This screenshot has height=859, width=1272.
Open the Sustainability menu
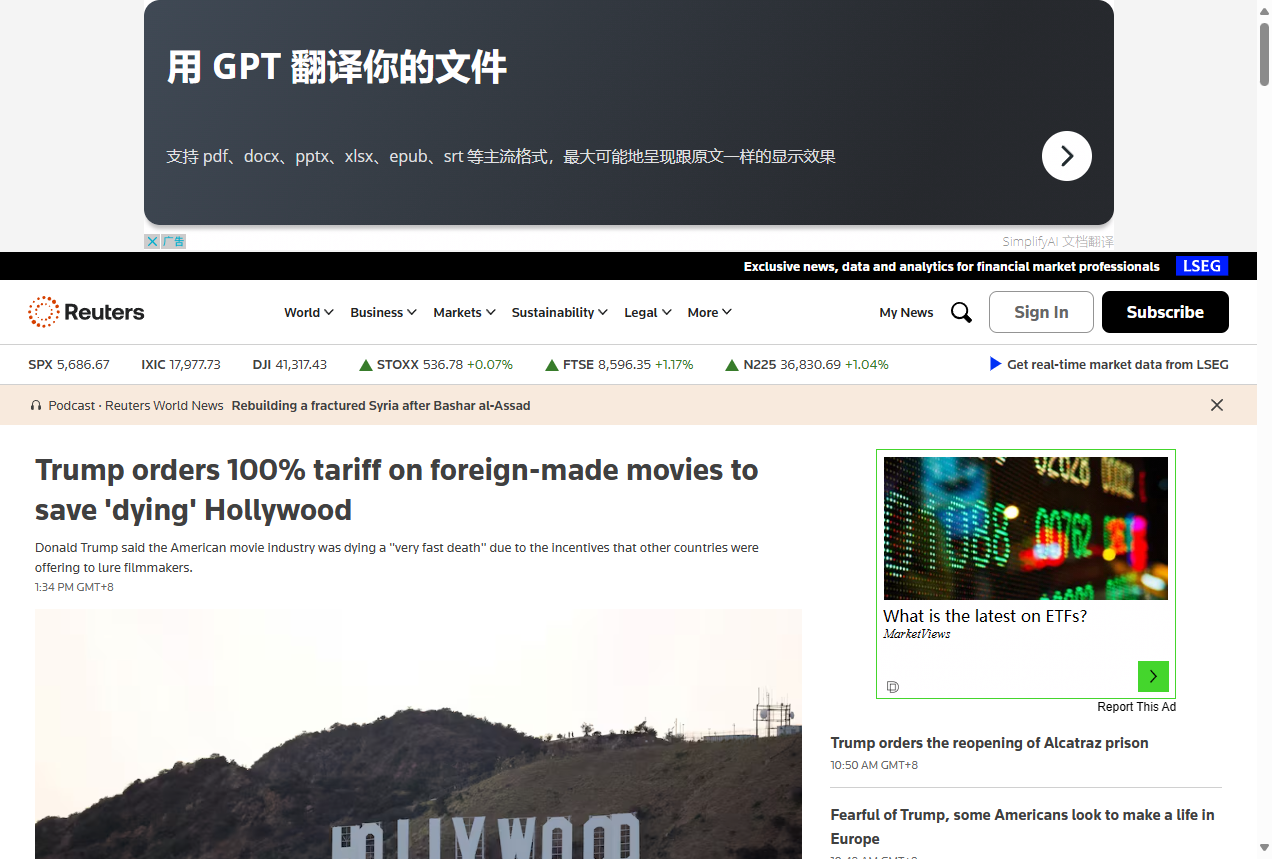coord(559,313)
